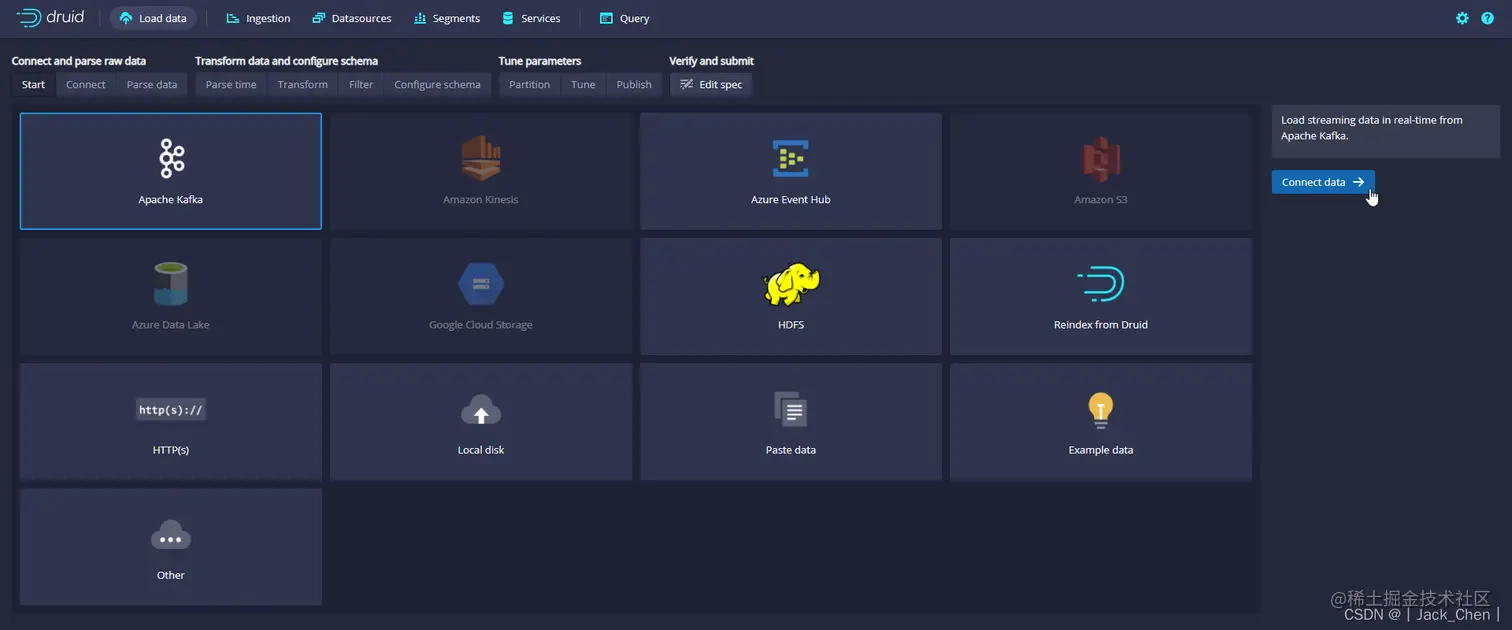This screenshot has height=630, width=1512.
Task: Choose the Apache Kafka source icon
Action: [171, 158]
